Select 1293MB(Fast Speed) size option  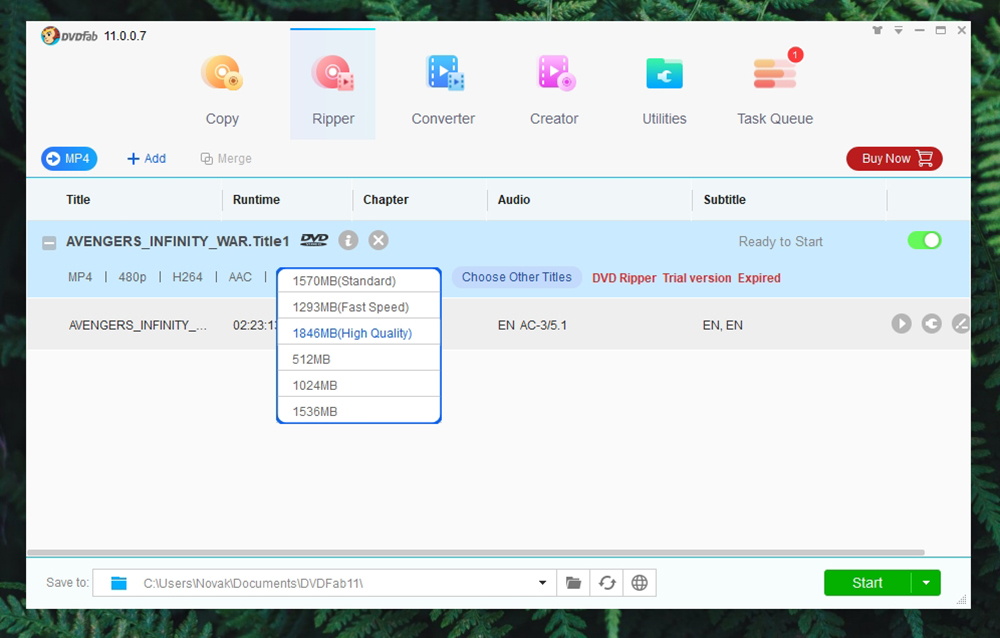click(358, 307)
